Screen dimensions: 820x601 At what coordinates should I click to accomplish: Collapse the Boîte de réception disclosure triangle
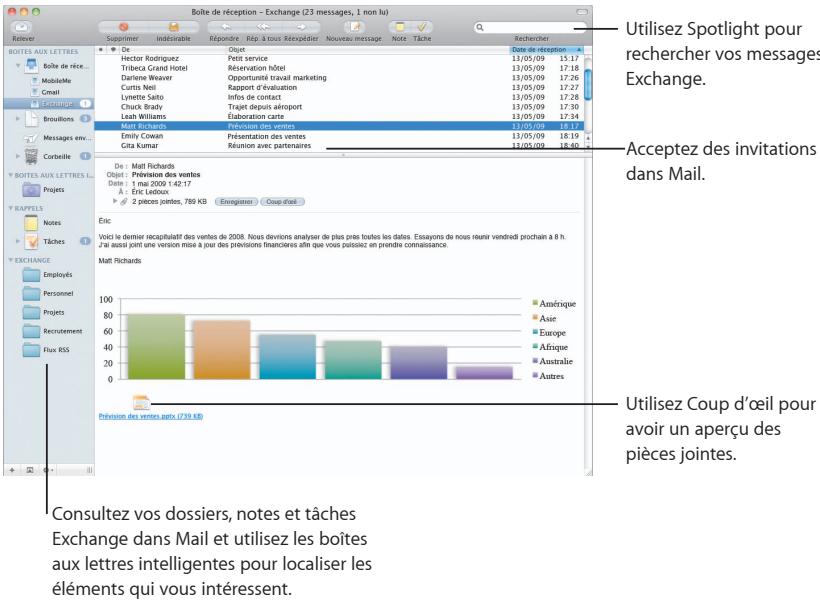pyautogui.click(x=18, y=66)
